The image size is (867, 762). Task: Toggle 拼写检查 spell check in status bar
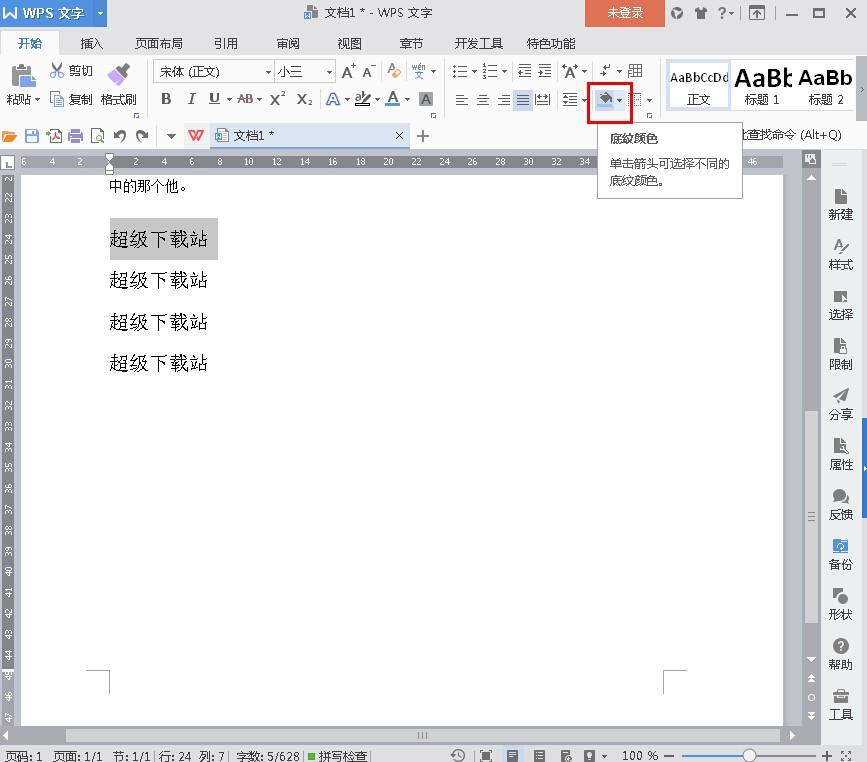337,756
